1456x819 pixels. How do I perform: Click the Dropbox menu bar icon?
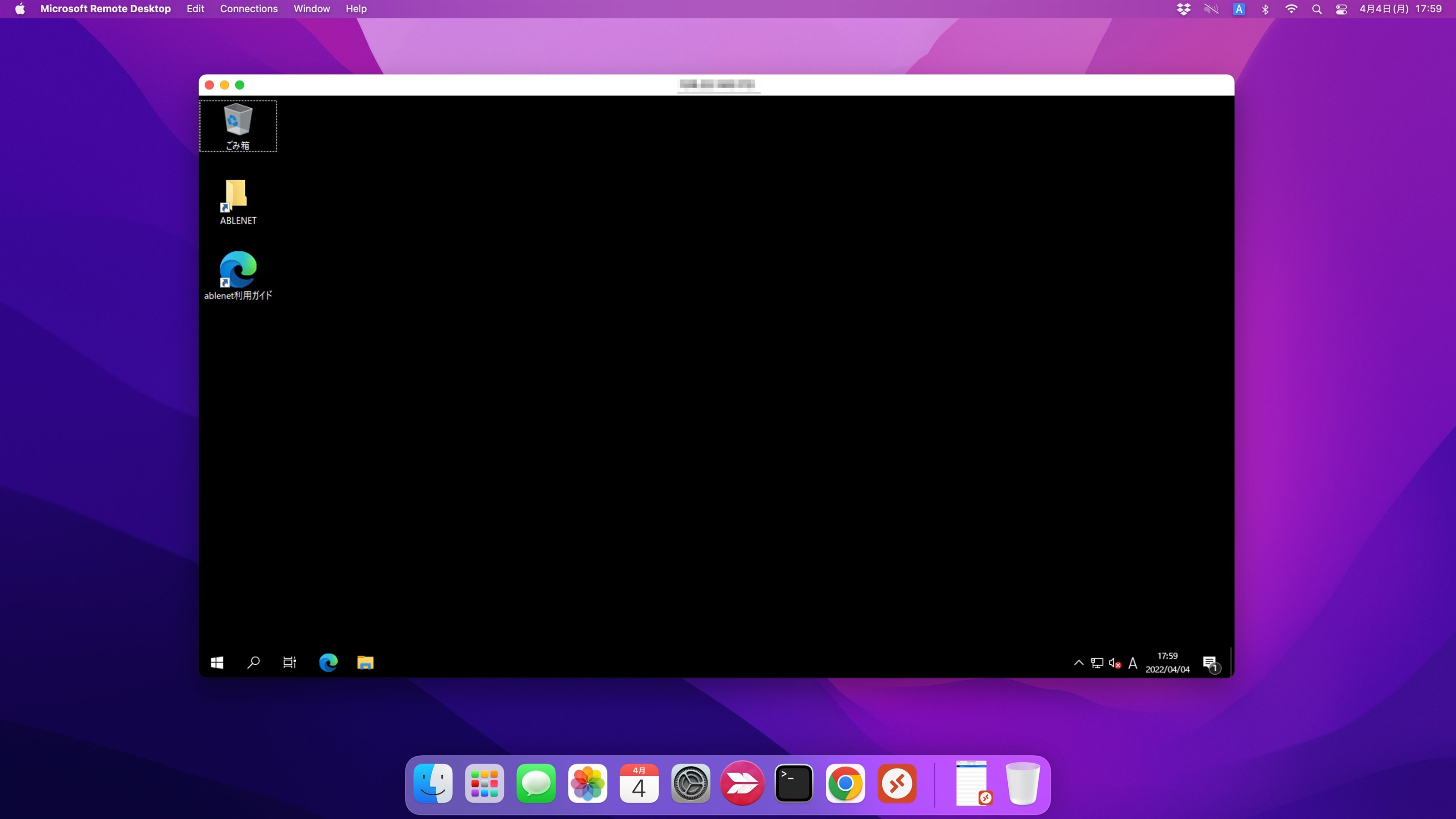[x=1183, y=9]
